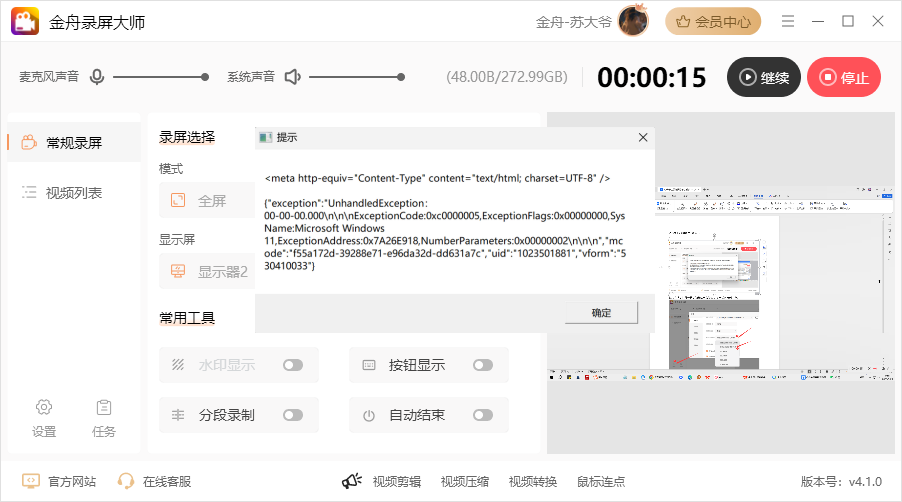Open the user avatar profile picture
This screenshot has height=502, width=902.
click(x=633, y=21)
